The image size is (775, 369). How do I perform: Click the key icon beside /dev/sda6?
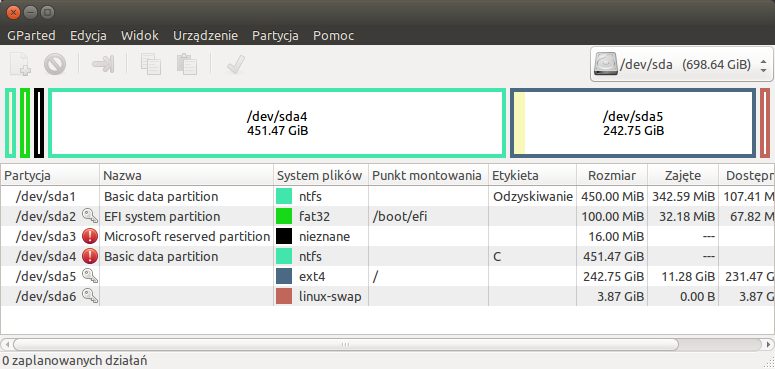click(89, 296)
